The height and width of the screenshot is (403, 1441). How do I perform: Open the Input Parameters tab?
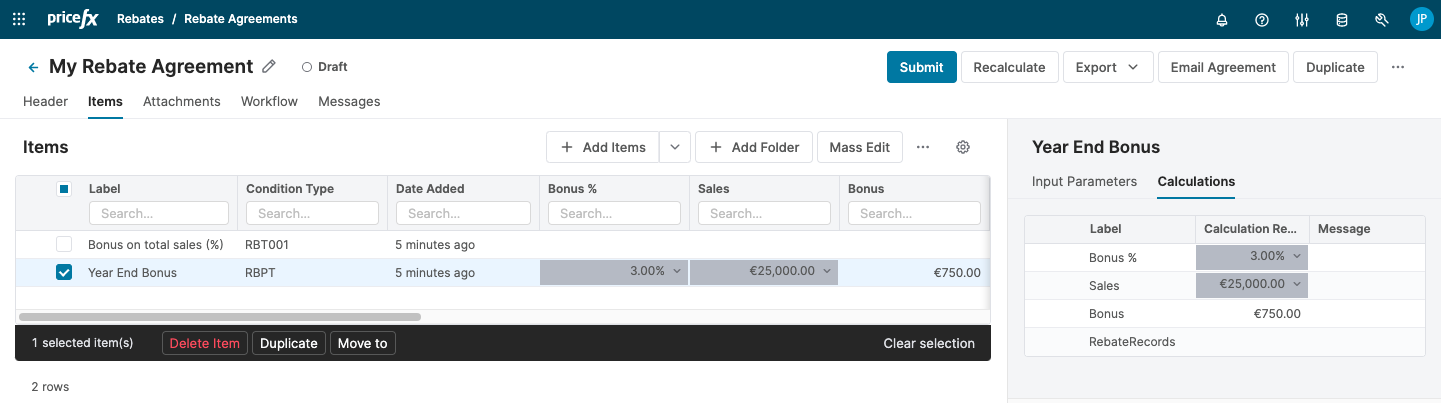tap(1084, 181)
